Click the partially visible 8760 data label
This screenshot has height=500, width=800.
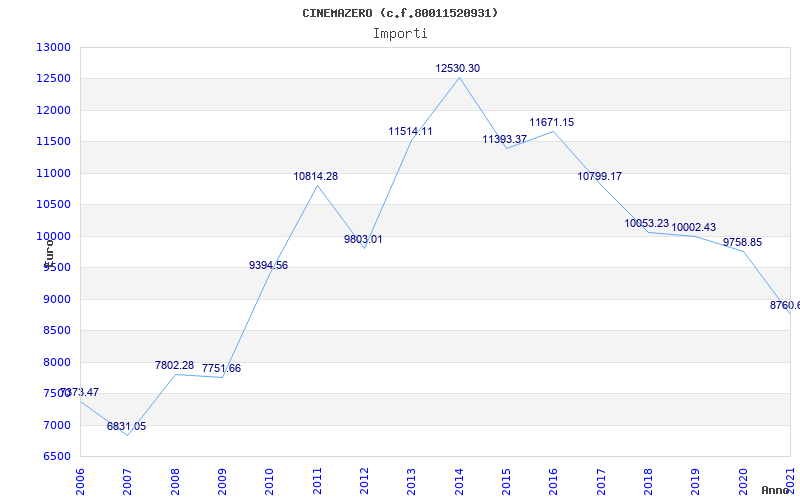click(x=785, y=306)
